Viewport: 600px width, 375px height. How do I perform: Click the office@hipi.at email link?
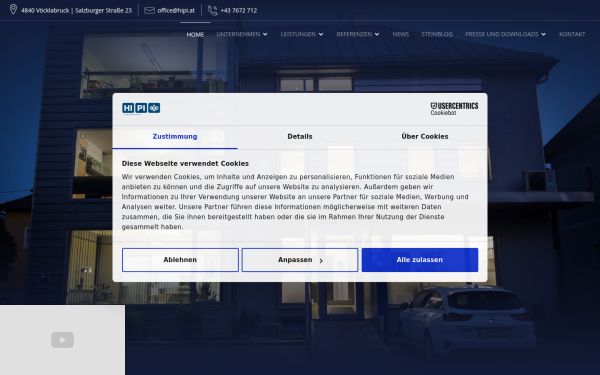(176, 11)
